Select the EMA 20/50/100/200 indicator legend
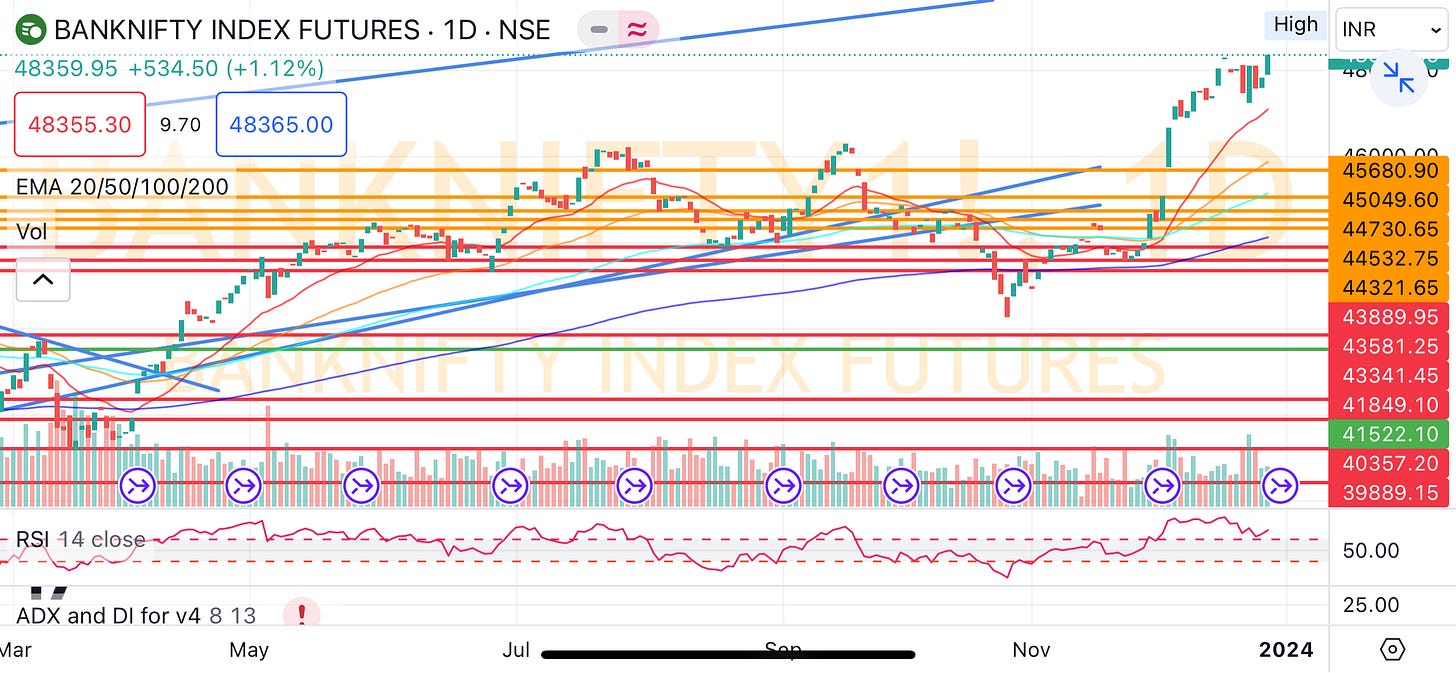The width and height of the screenshot is (1456, 673). pos(122,186)
